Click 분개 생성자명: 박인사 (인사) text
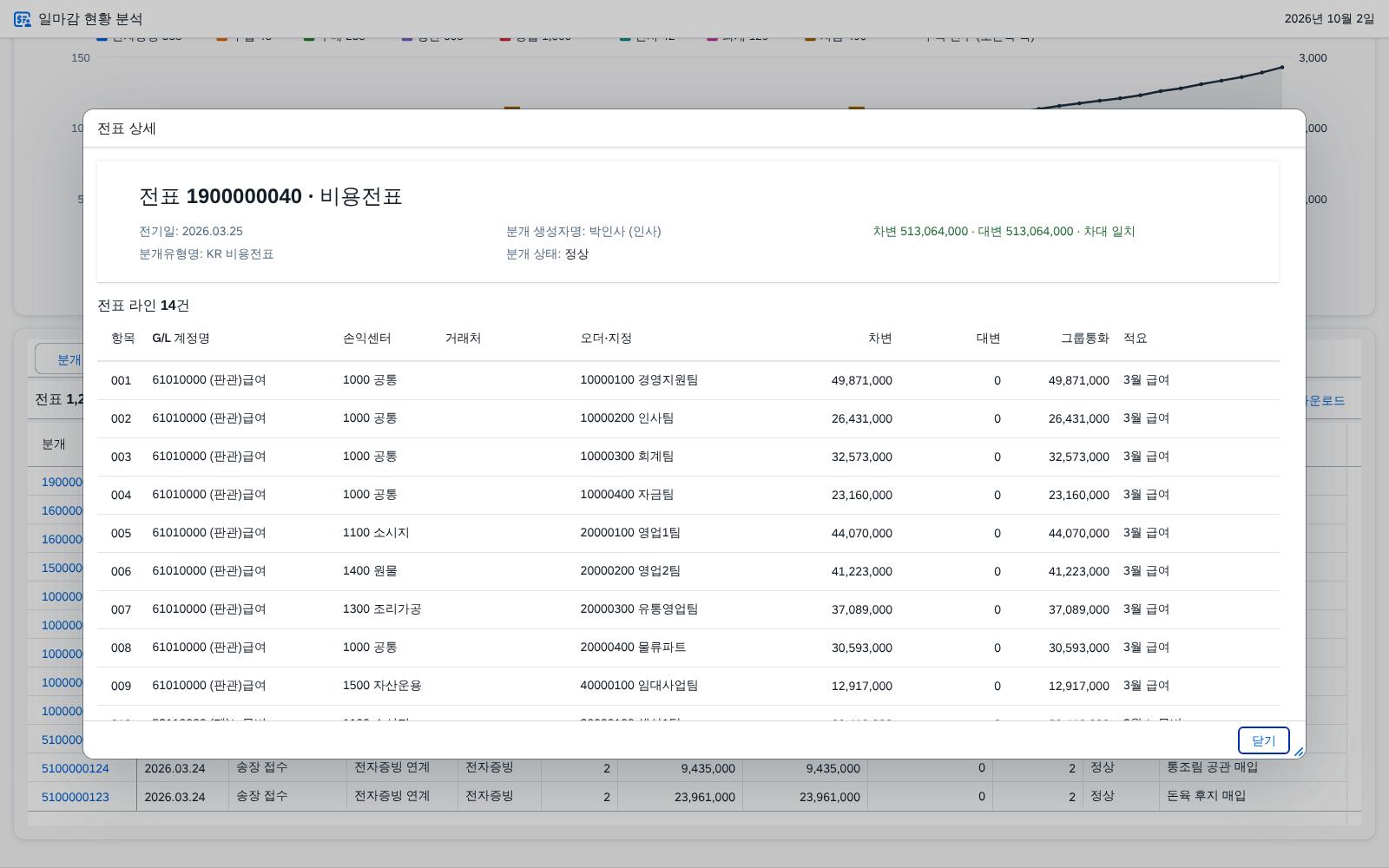This screenshot has width=1389, height=868. tap(583, 232)
